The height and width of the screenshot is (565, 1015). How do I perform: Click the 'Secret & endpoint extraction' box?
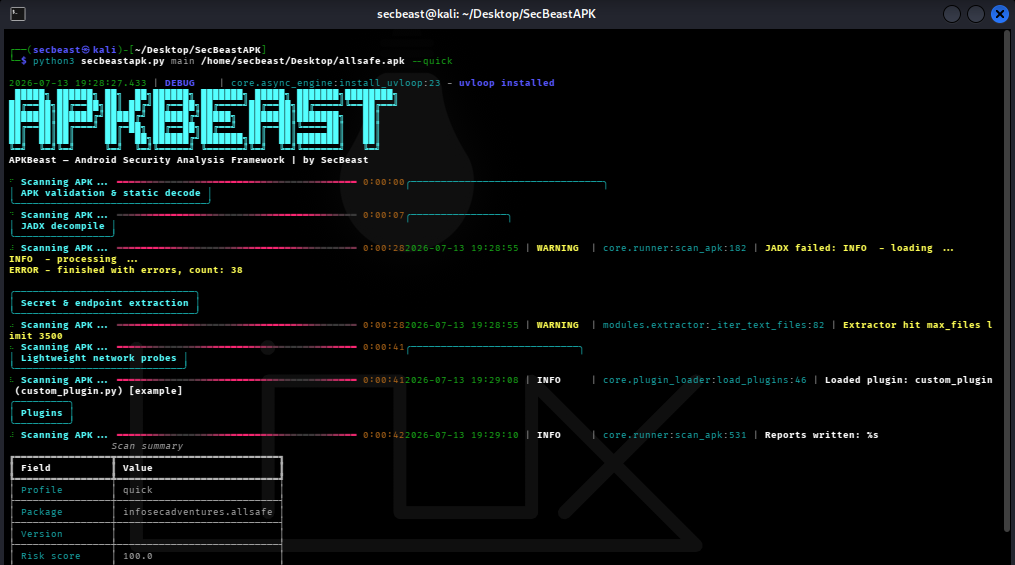click(105, 303)
